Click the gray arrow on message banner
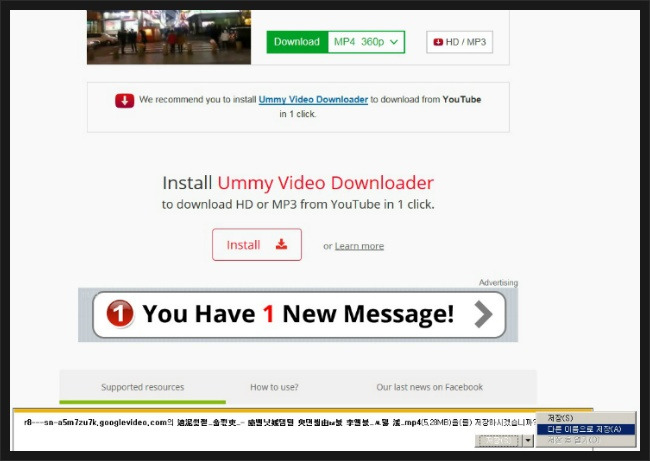650x461 pixels. [x=483, y=314]
